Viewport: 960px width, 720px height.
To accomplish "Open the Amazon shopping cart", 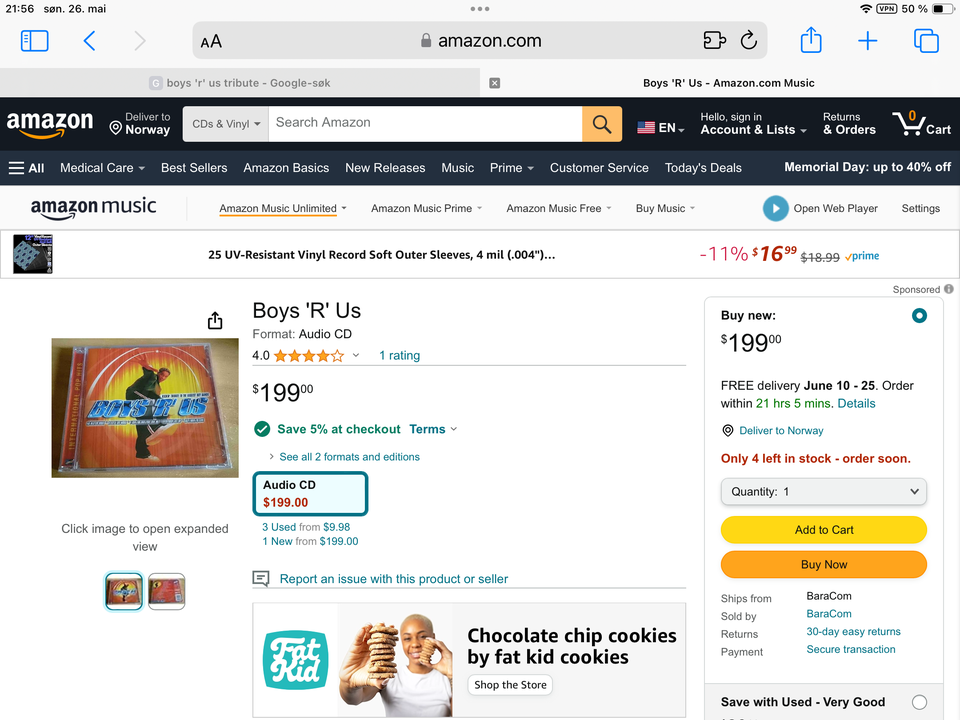I will [922, 124].
